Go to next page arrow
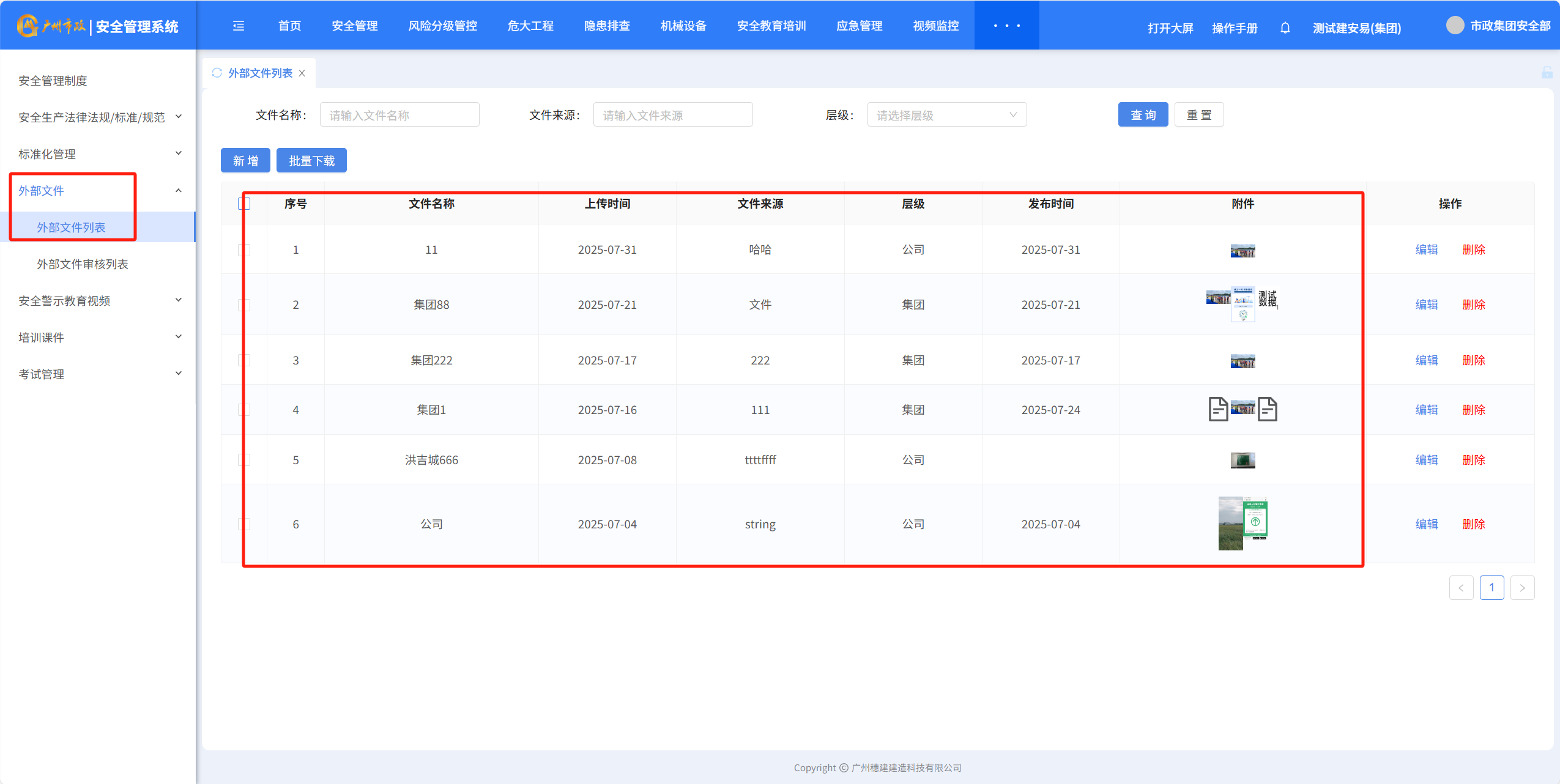 [1522, 588]
